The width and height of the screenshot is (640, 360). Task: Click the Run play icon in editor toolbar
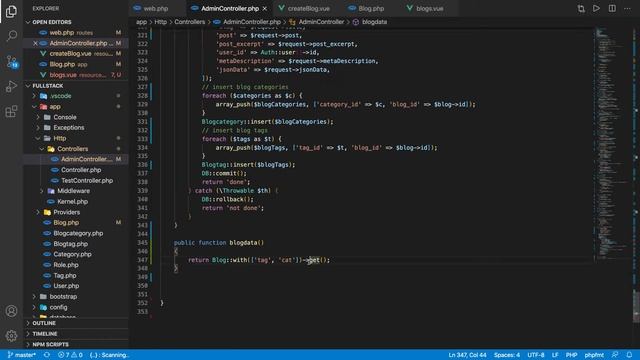click(596, 8)
